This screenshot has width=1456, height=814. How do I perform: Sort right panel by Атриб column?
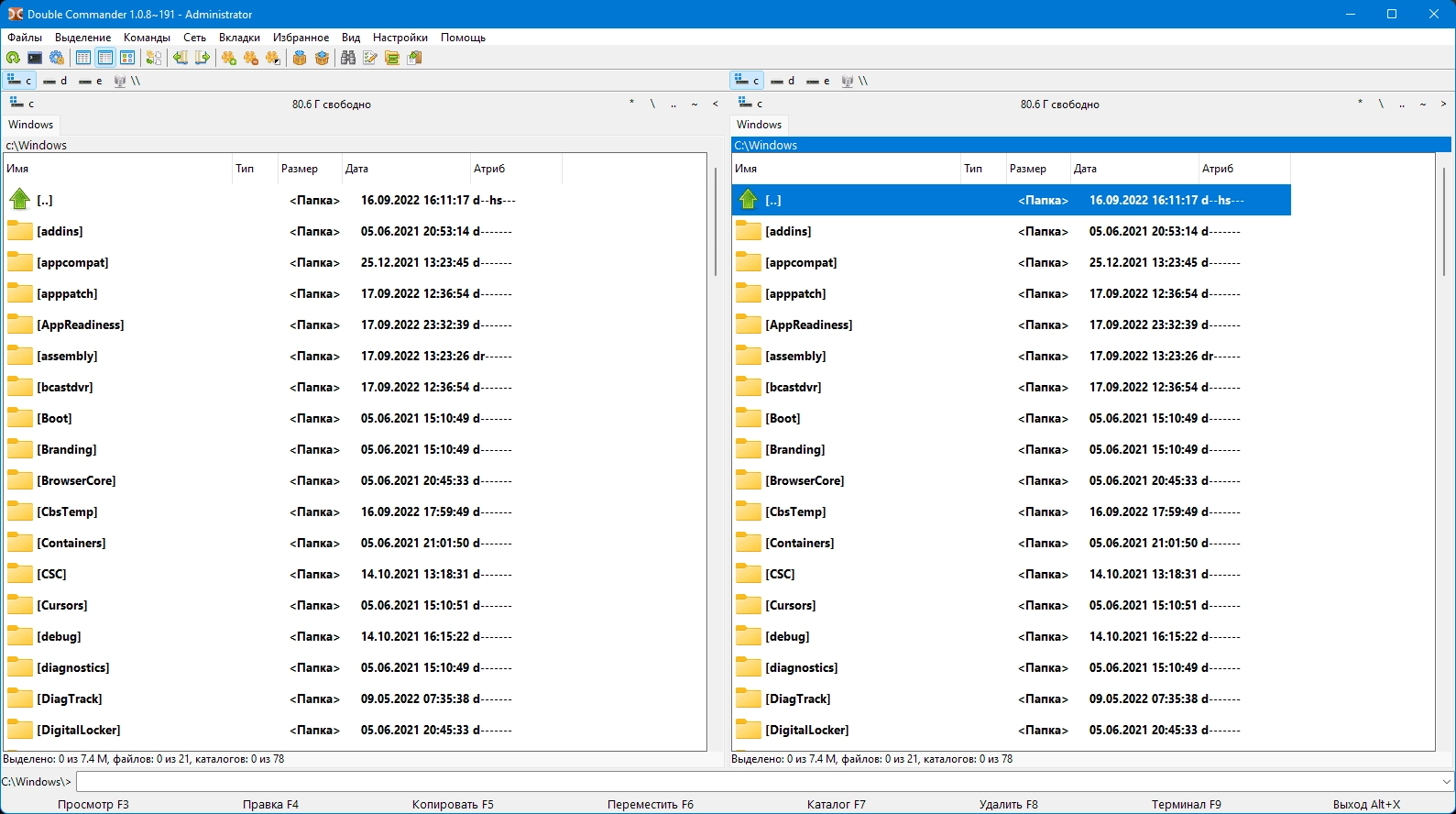1244,169
